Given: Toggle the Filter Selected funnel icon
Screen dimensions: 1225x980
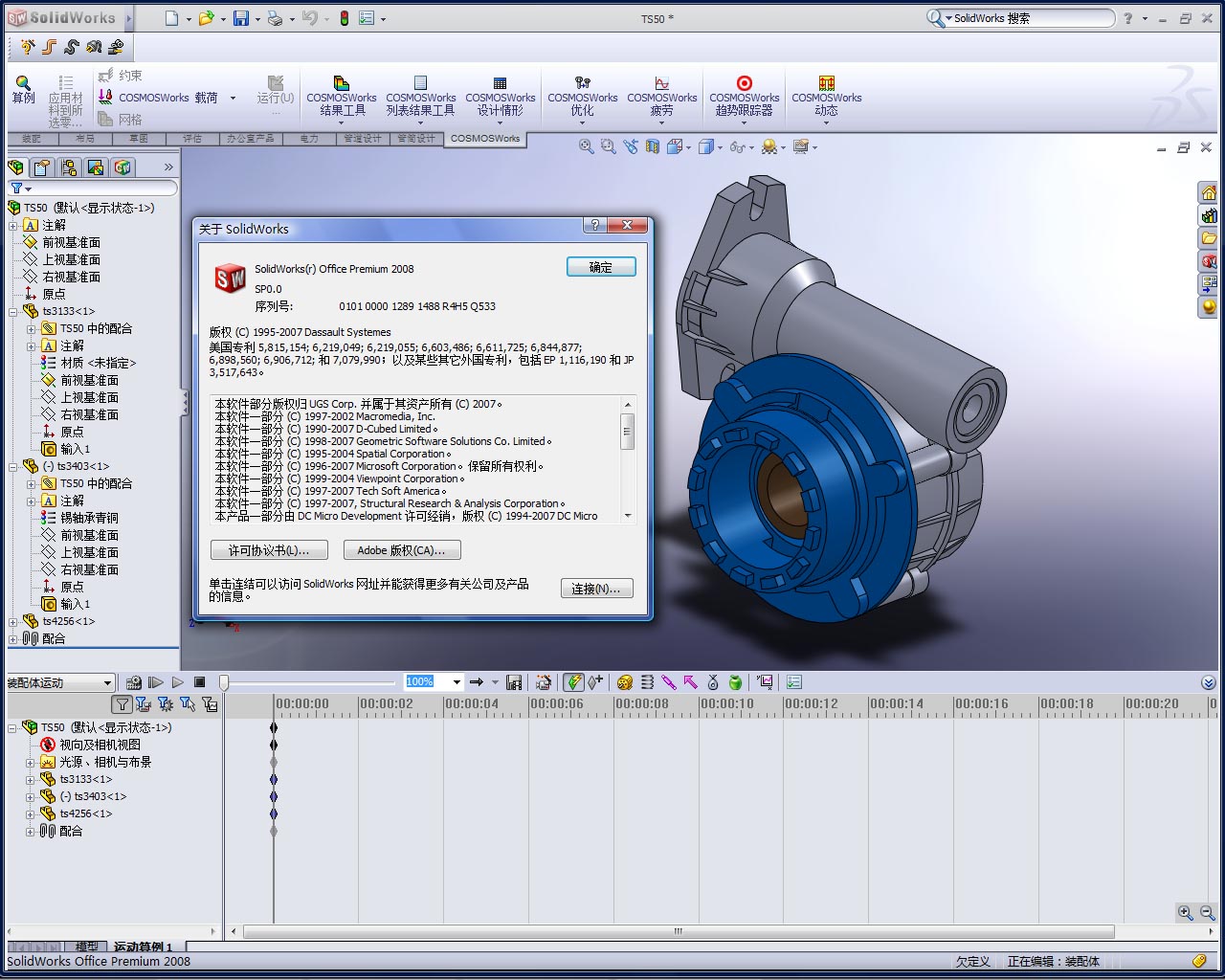Looking at the screenshot, I should click(188, 704).
